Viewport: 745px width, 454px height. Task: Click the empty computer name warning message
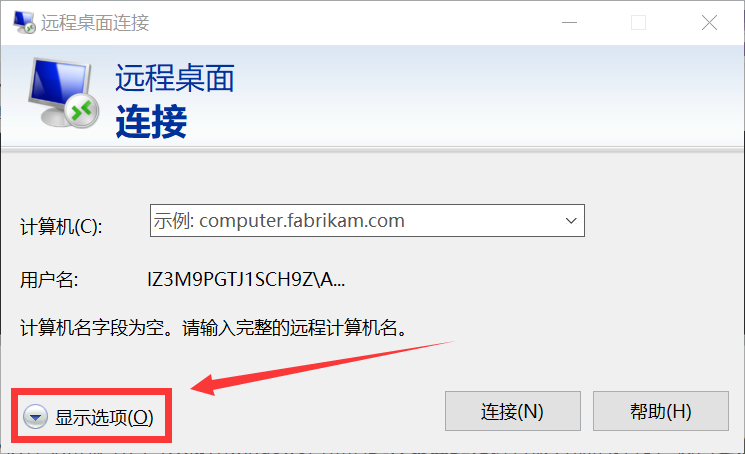213,328
